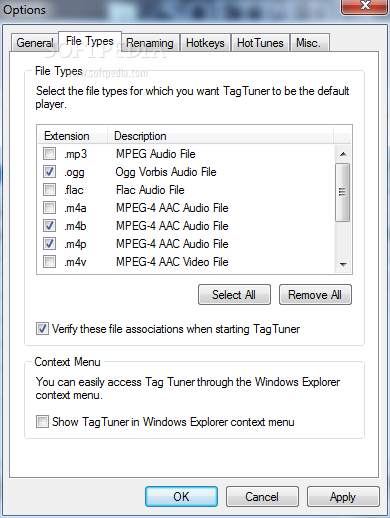Enable the .m4v video file checkbox

(49, 262)
